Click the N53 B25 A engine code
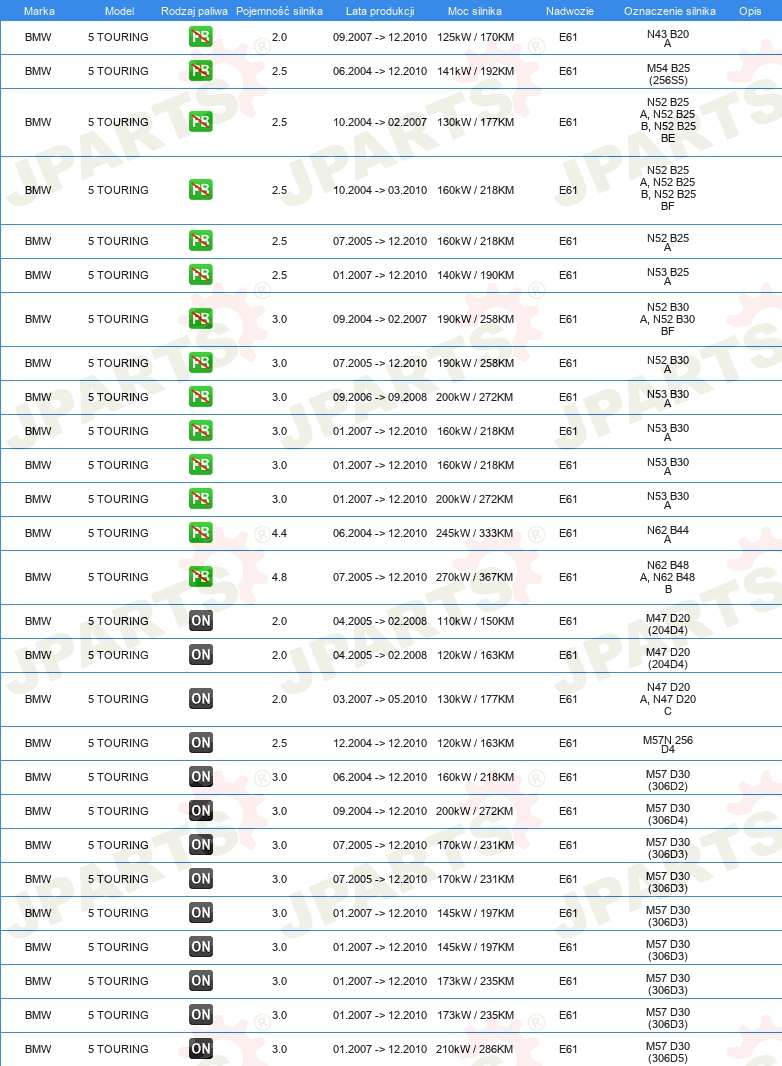782x1066 pixels. point(668,276)
